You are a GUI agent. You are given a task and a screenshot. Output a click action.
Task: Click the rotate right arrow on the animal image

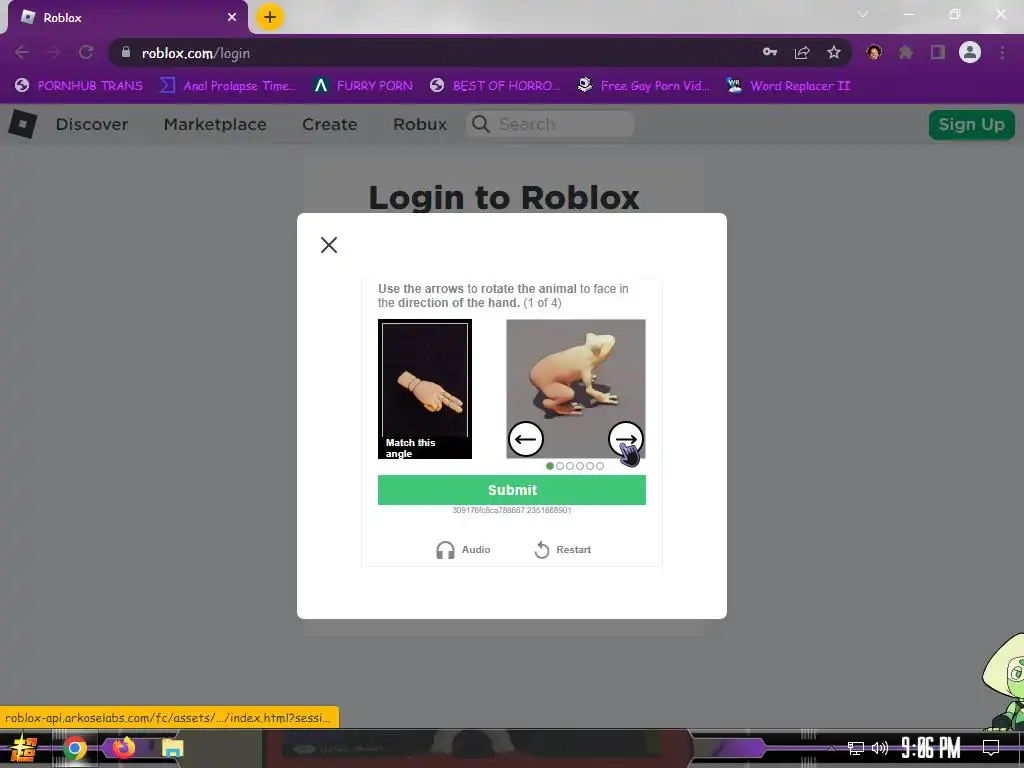626,439
